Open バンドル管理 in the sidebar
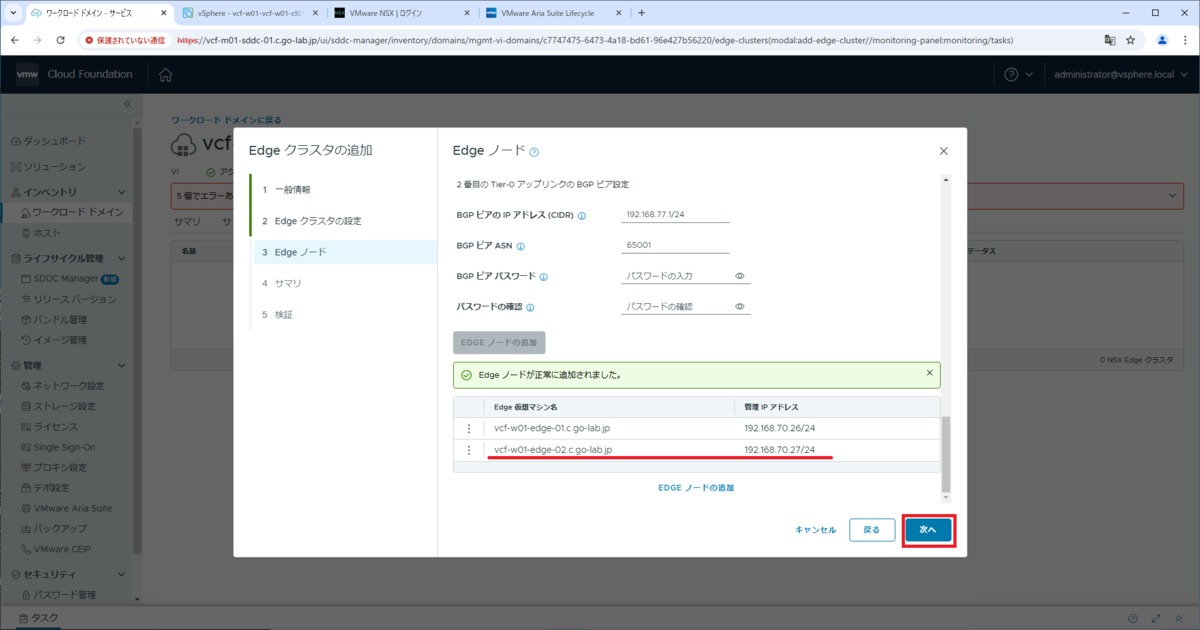1200x630 pixels. pyautogui.click(x=60, y=320)
